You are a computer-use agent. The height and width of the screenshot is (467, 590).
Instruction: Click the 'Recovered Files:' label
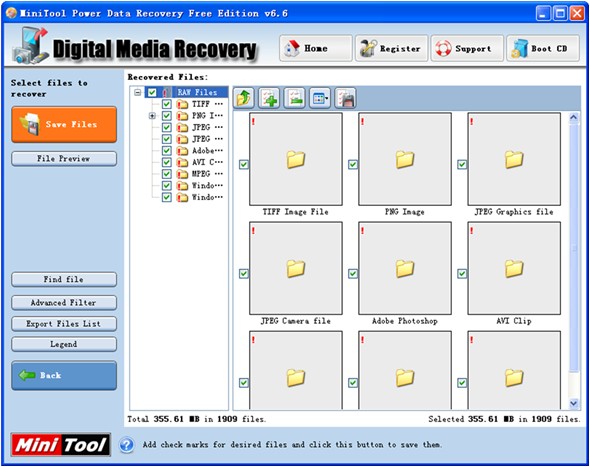(x=167, y=77)
